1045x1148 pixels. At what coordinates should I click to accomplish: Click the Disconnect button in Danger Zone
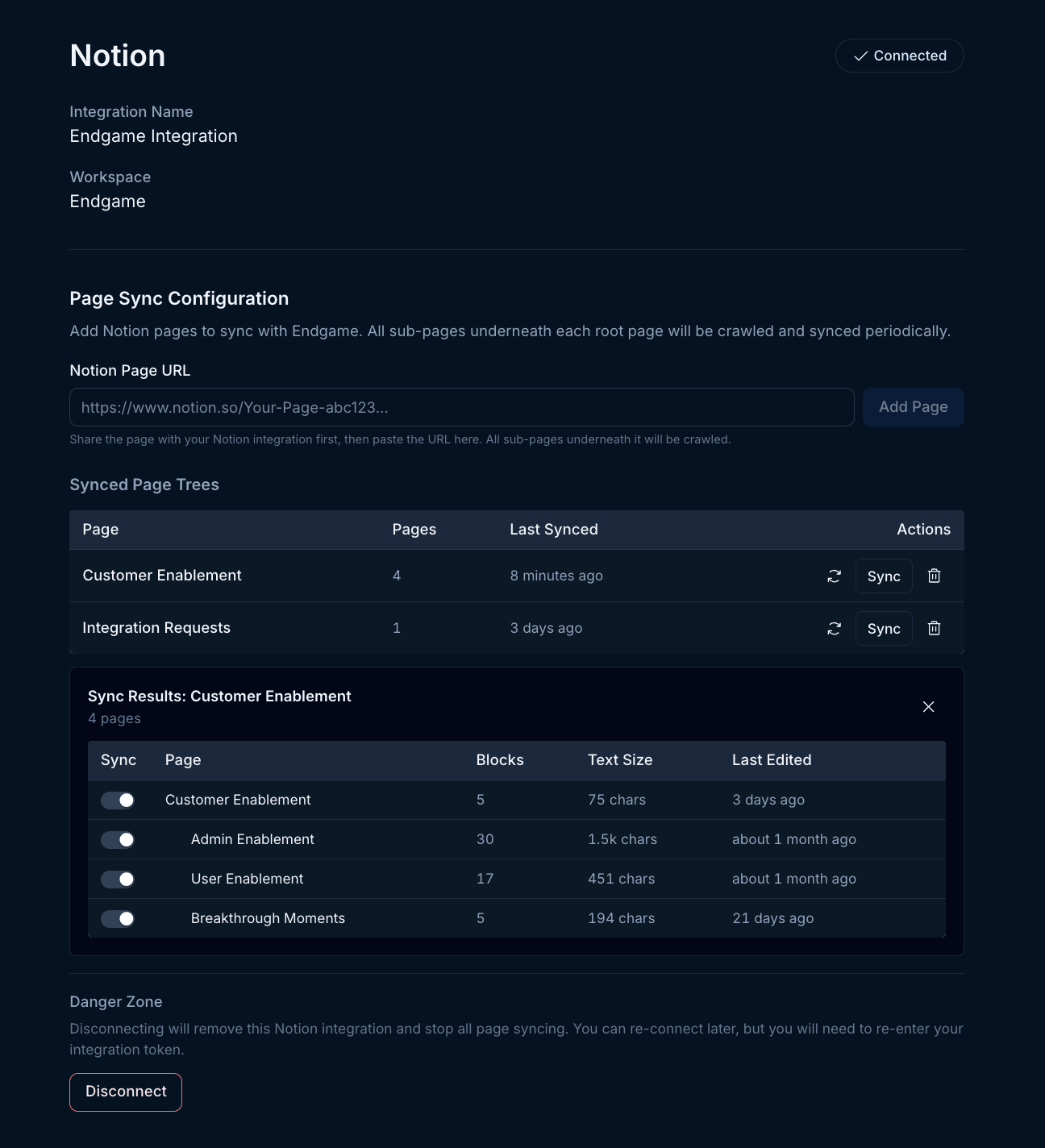[125, 1092]
